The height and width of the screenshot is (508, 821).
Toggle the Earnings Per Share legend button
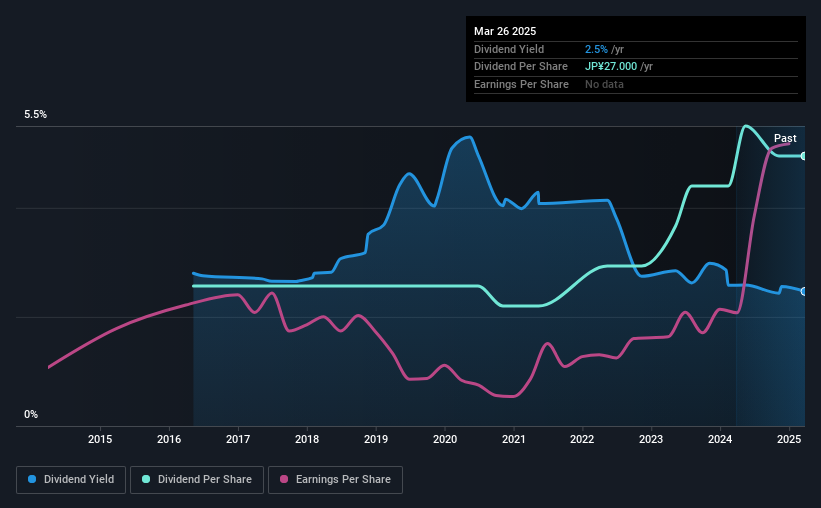(335, 480)
